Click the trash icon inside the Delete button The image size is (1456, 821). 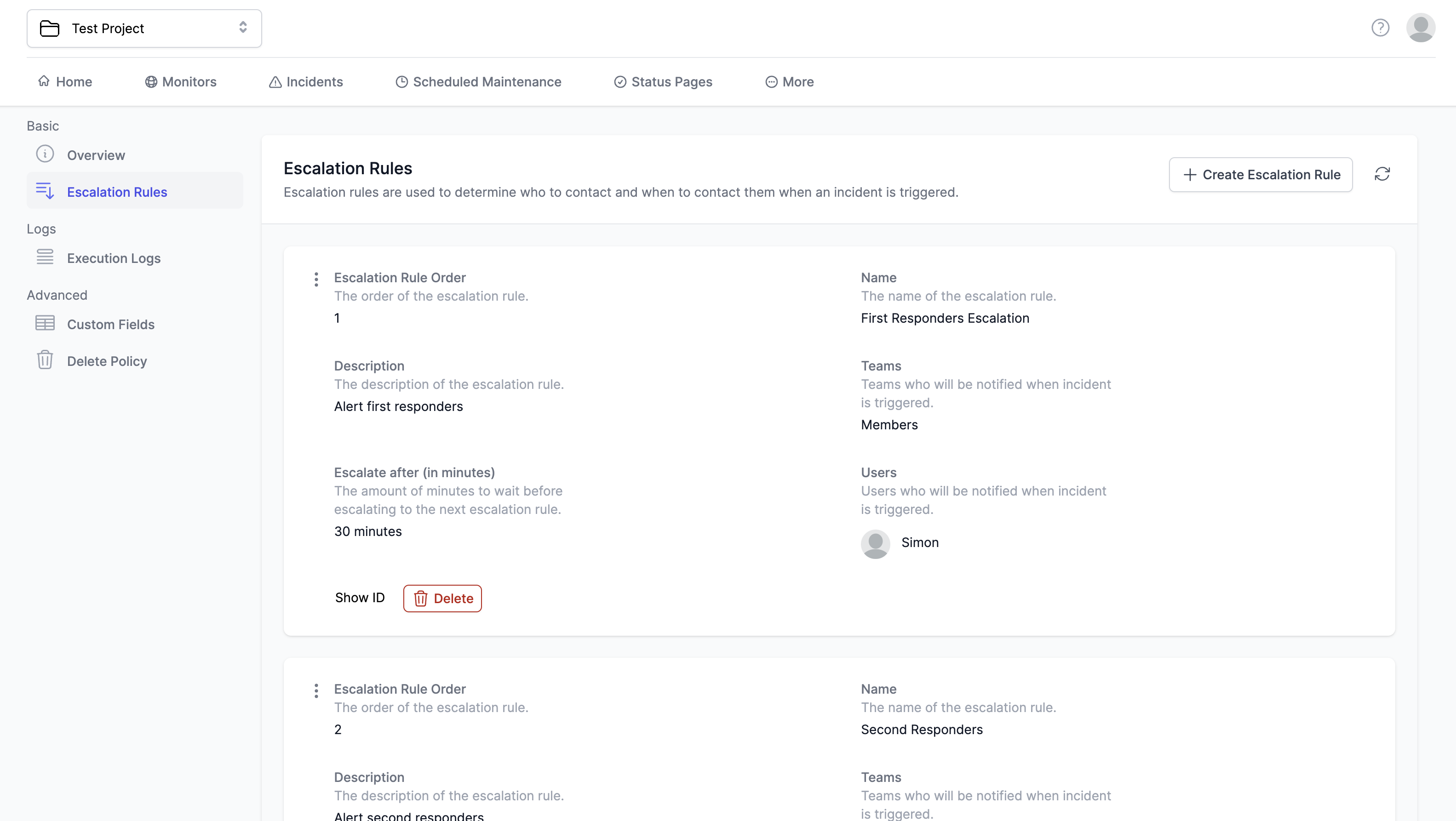(x=420, y=599)
